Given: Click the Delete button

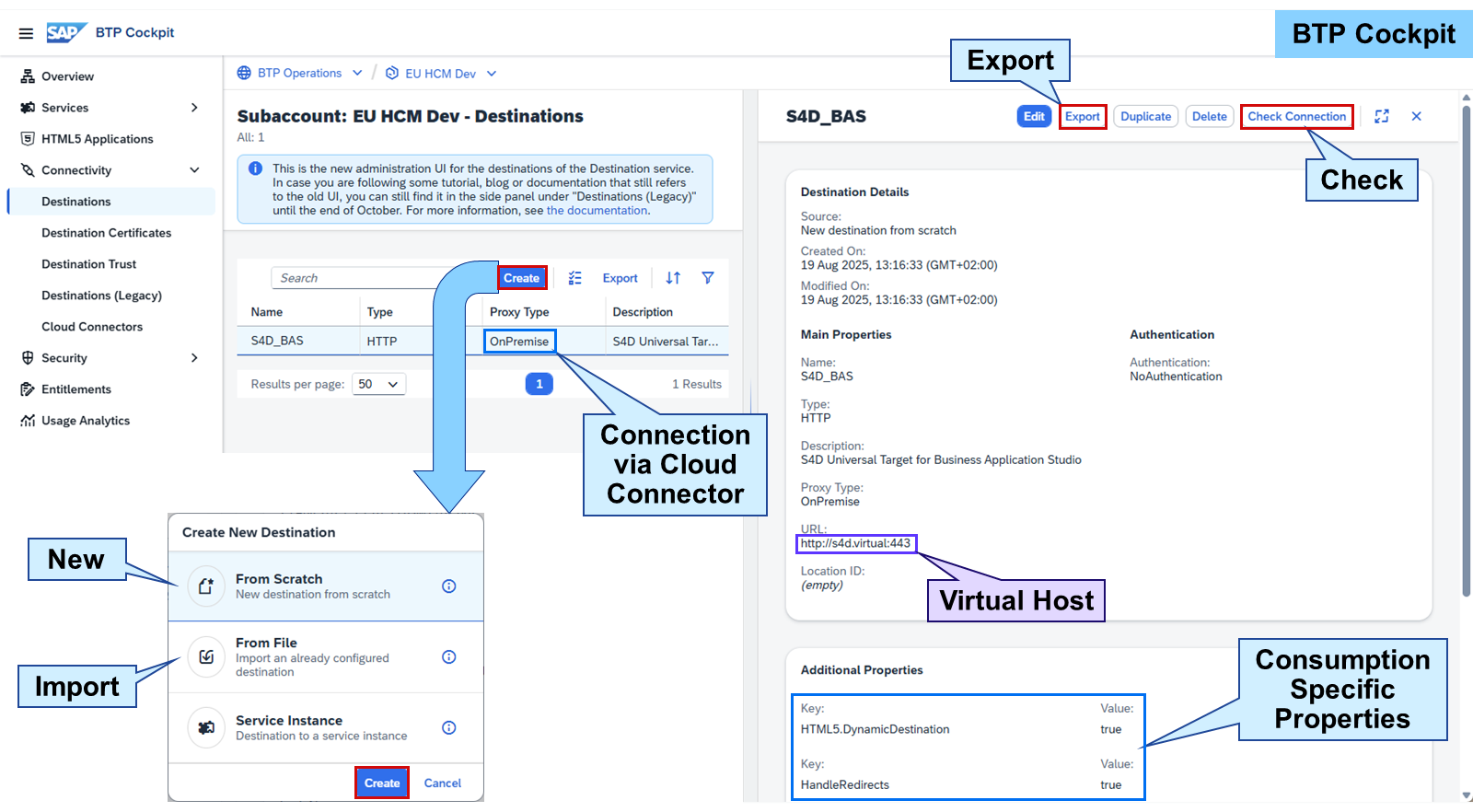Looking at the screenshot, I should 1210,117.
